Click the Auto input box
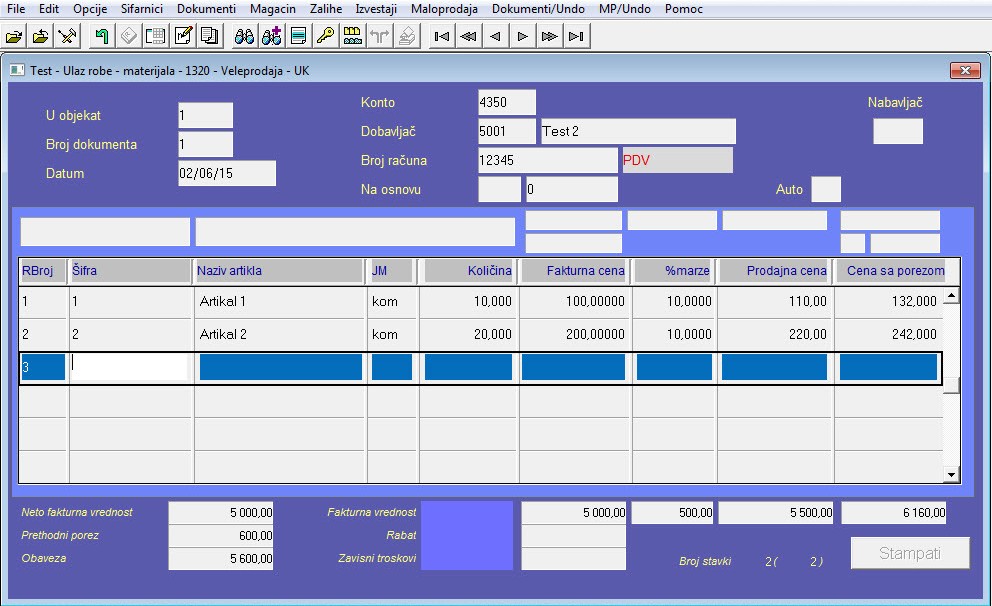Screen dimensions: 992x606 coord(826,190)
